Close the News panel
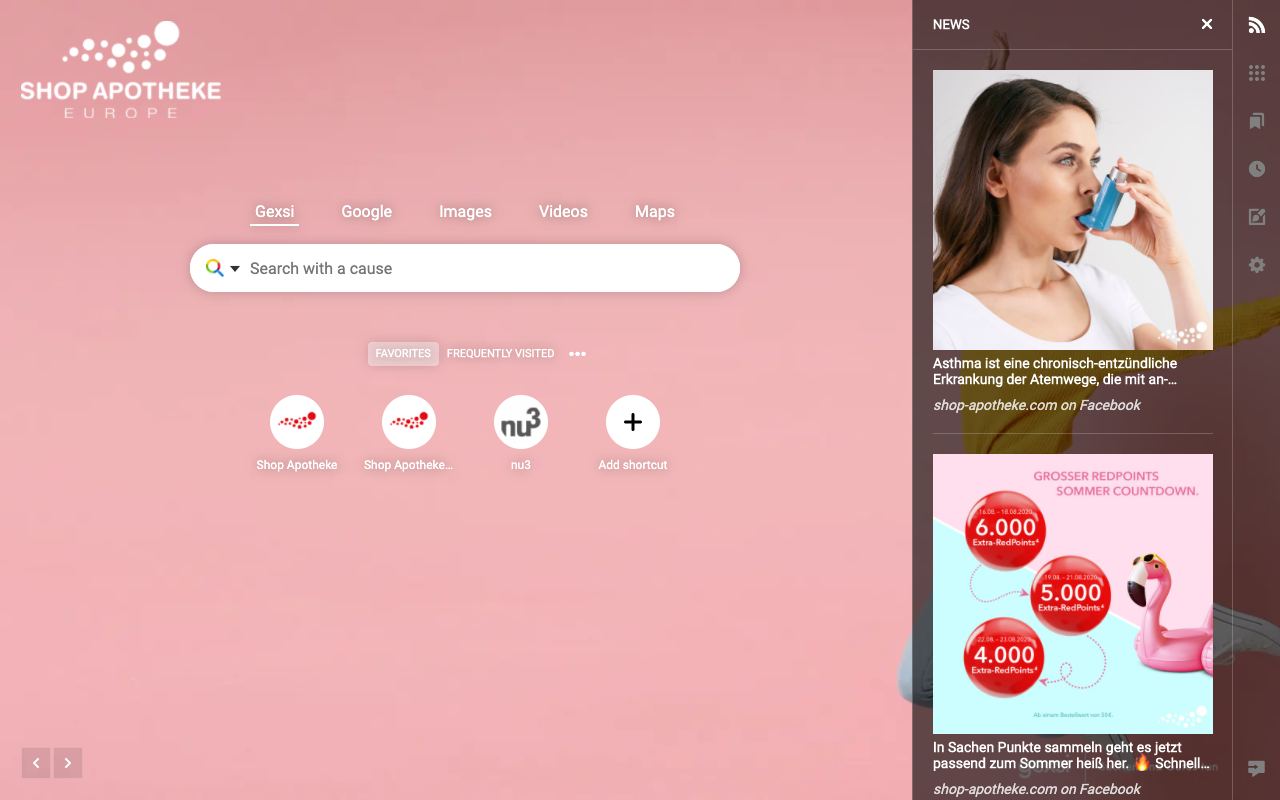Screen dimensions: 1280x800 point(1207,24)
